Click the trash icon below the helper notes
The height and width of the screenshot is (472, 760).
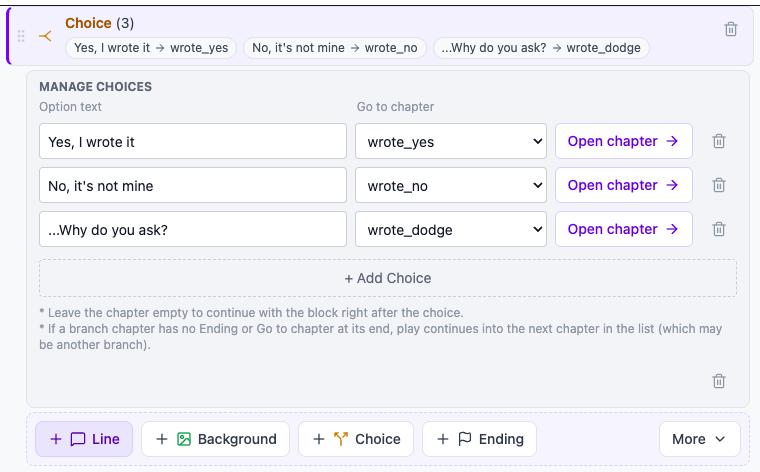pyautogui.click(x=719, y=381)
